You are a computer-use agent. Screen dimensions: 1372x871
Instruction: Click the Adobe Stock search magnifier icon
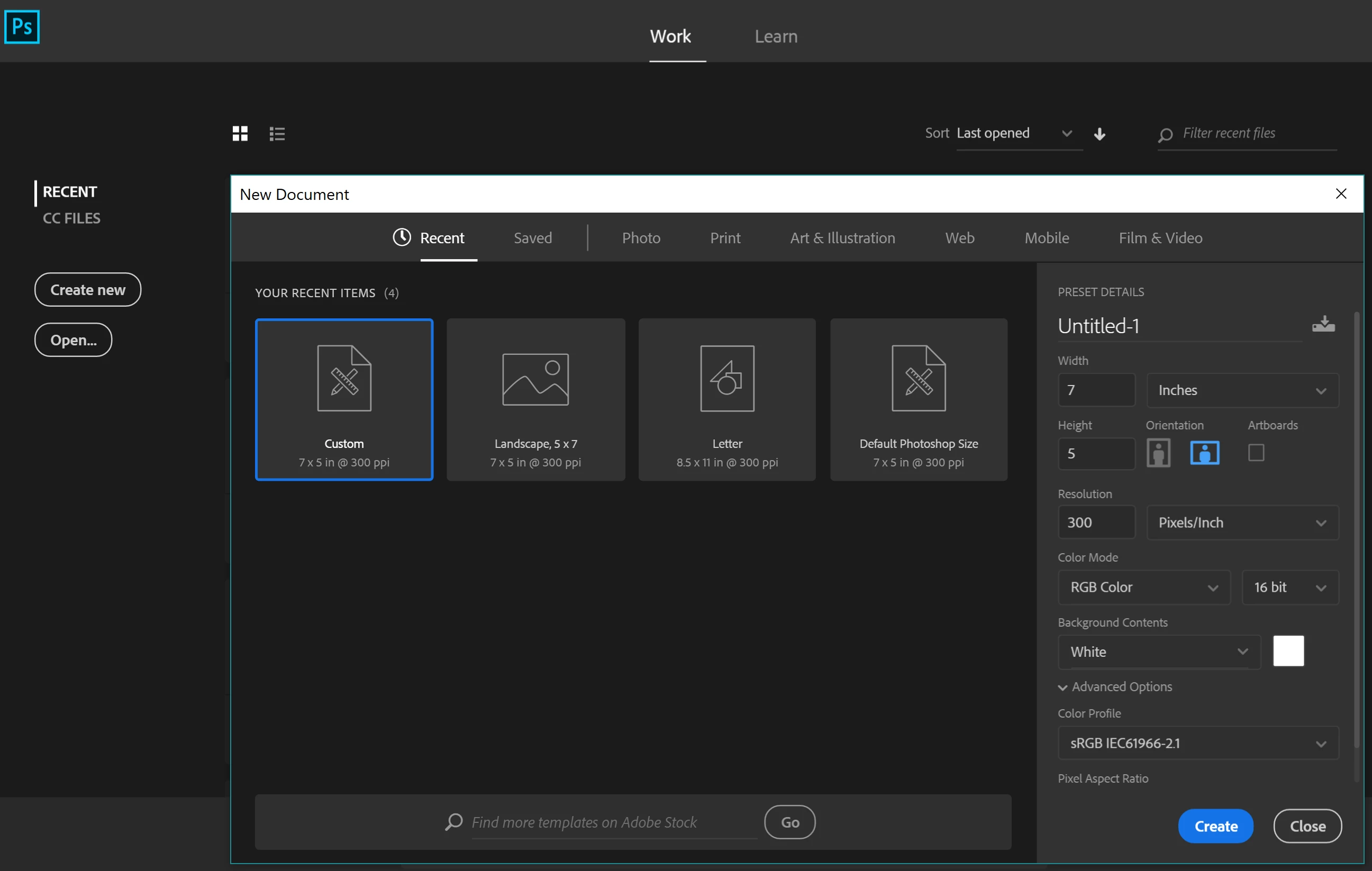pyautogui.click(x=453, y=821)
